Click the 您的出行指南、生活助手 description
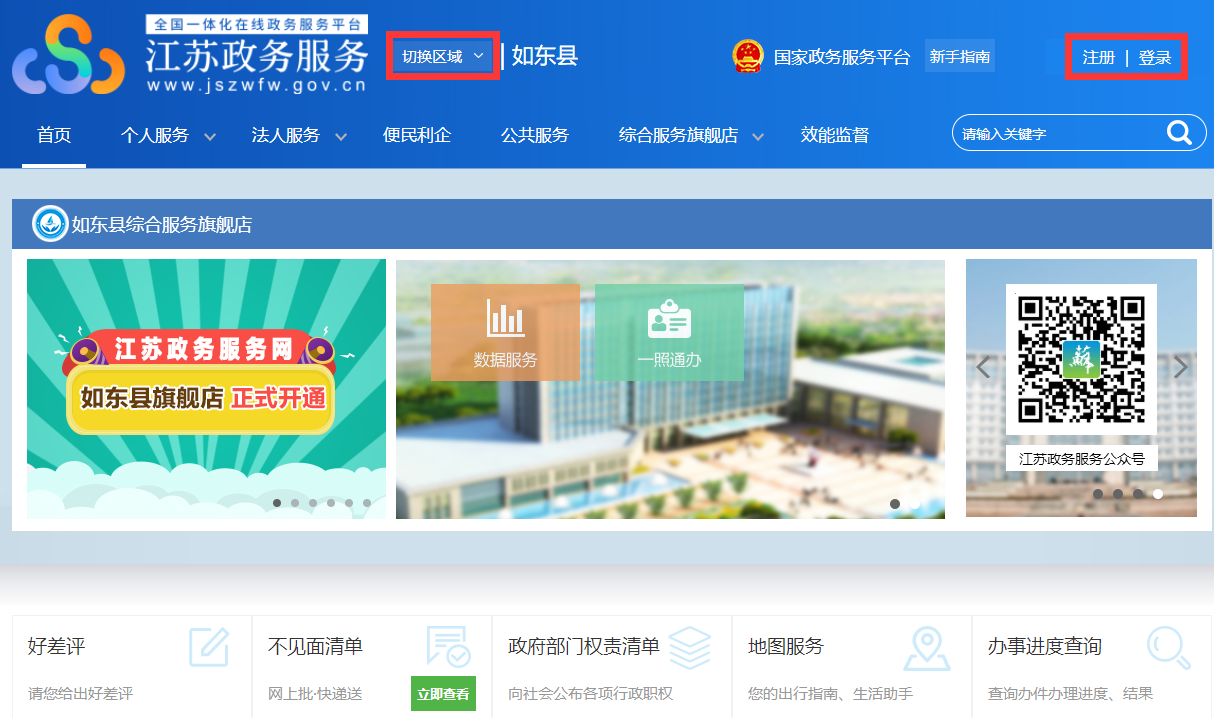 click(x=830, y=693)
